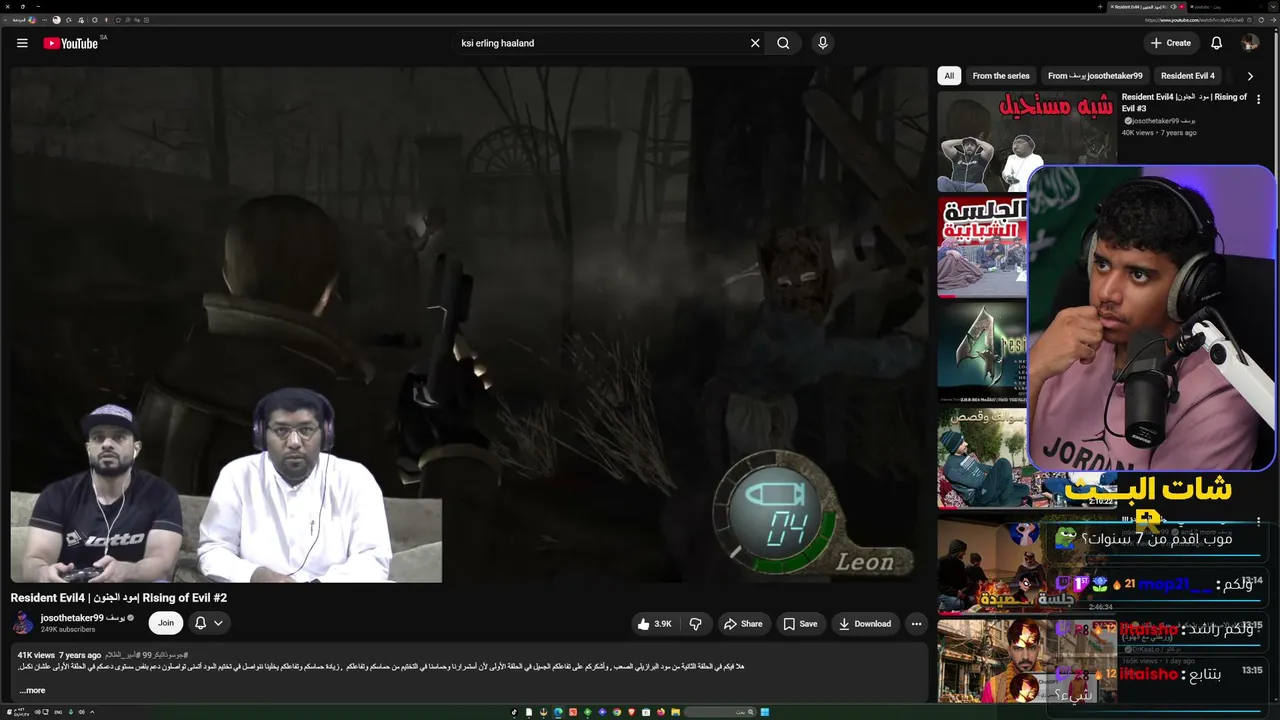Open the second suggested video with red Arabic title

[x=982, y=247]
